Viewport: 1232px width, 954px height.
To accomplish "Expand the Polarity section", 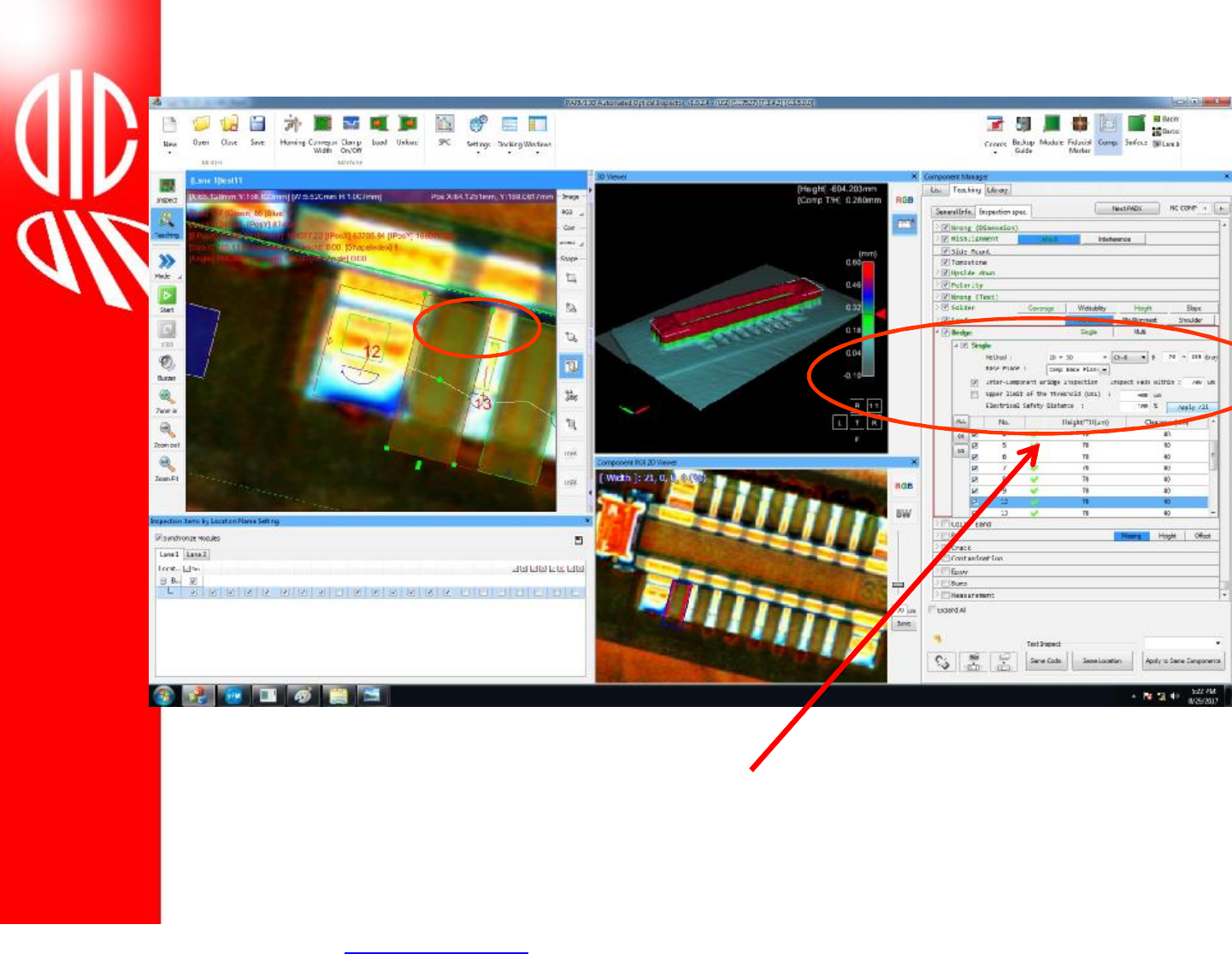I will (938, 285).
